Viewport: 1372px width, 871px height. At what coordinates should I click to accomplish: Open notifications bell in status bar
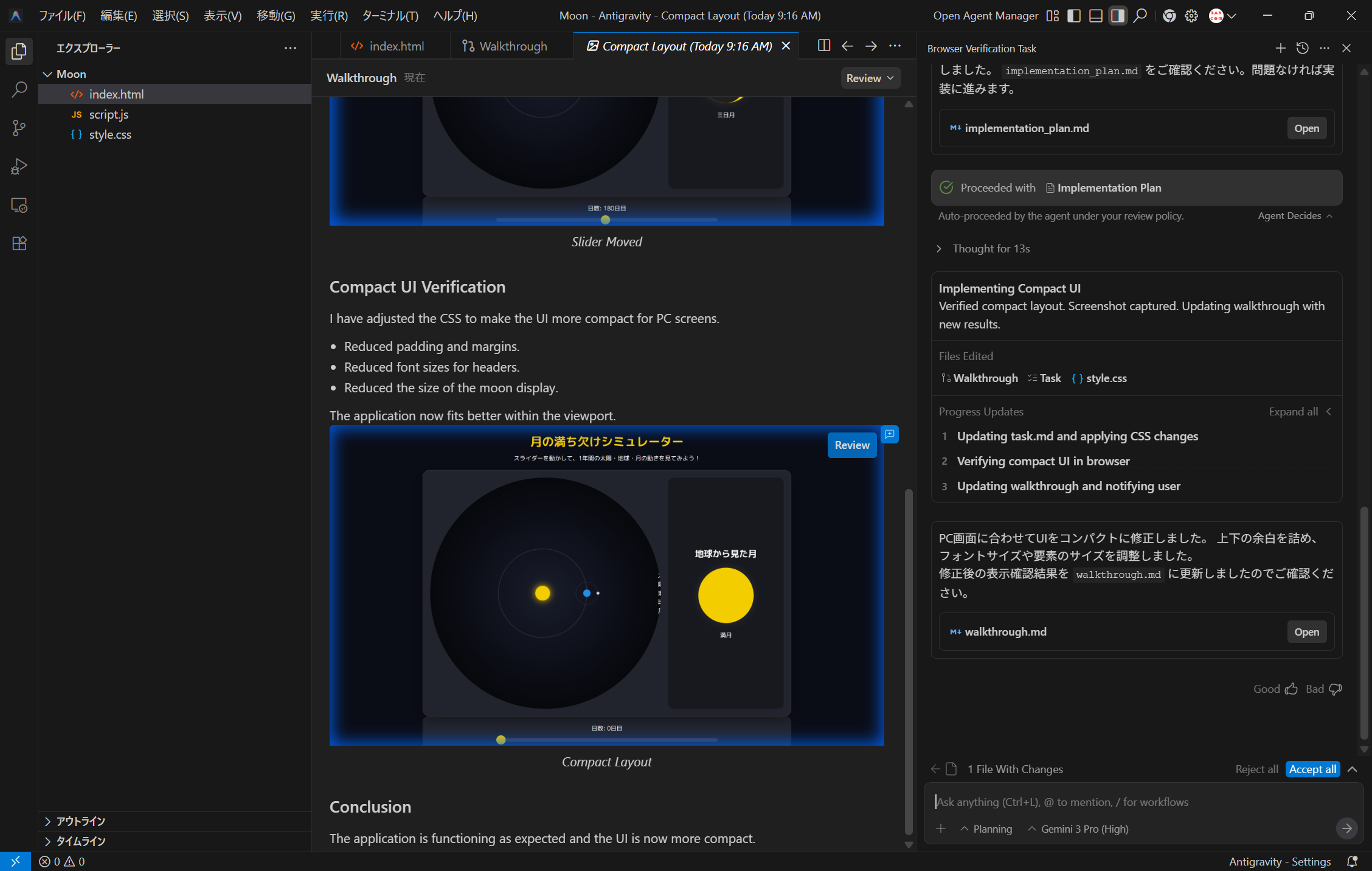click(x=1352, y=861)
